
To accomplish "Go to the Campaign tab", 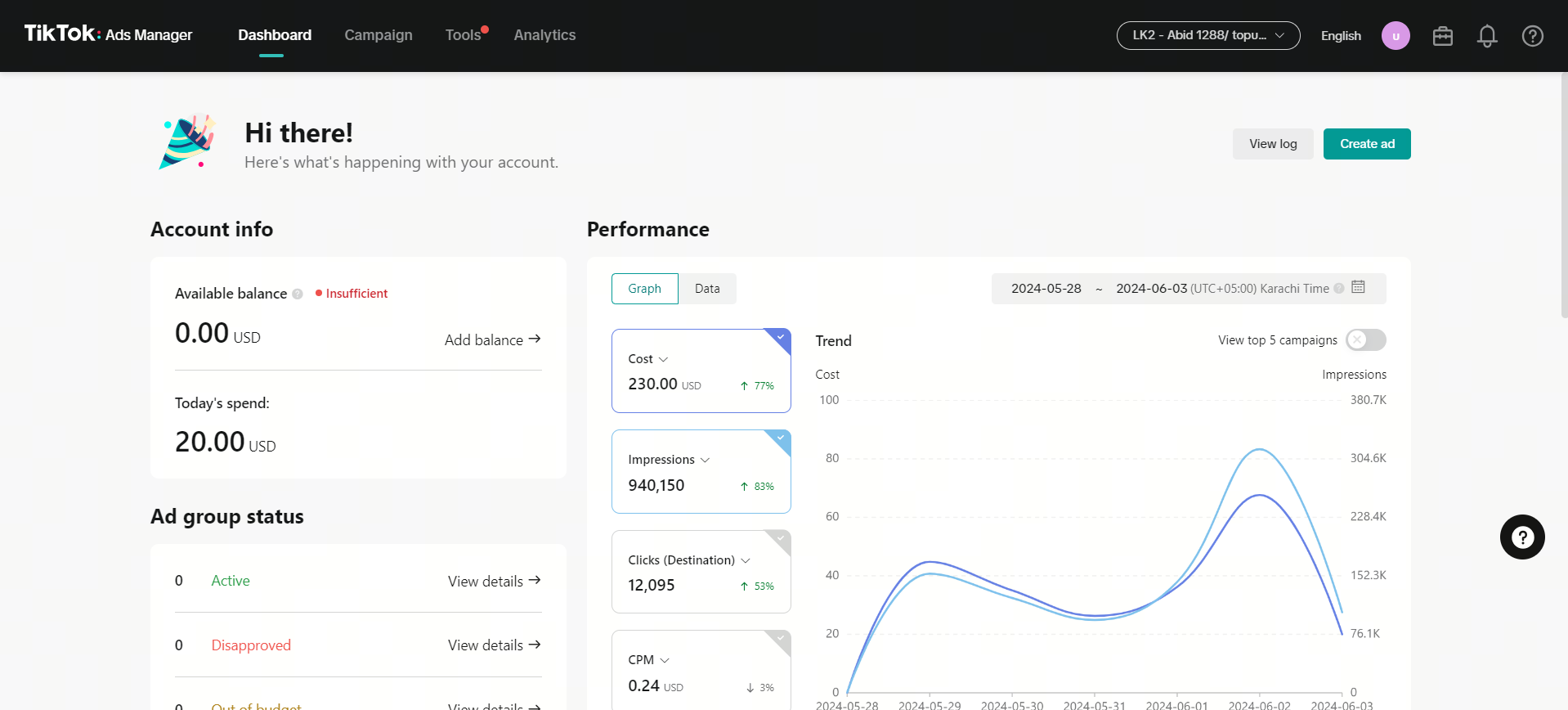I will tap(378, 35).
